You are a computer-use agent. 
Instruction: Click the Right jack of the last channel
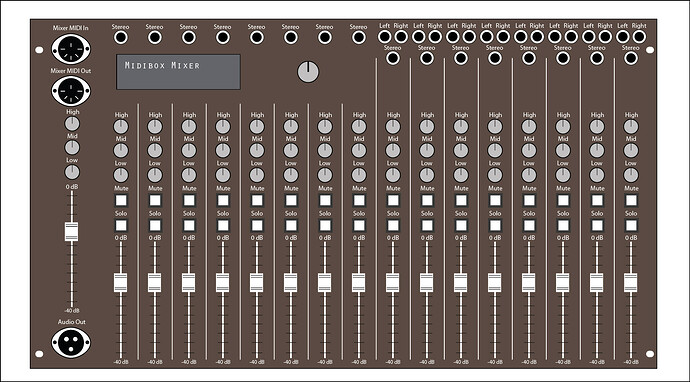tap(639, 37)
